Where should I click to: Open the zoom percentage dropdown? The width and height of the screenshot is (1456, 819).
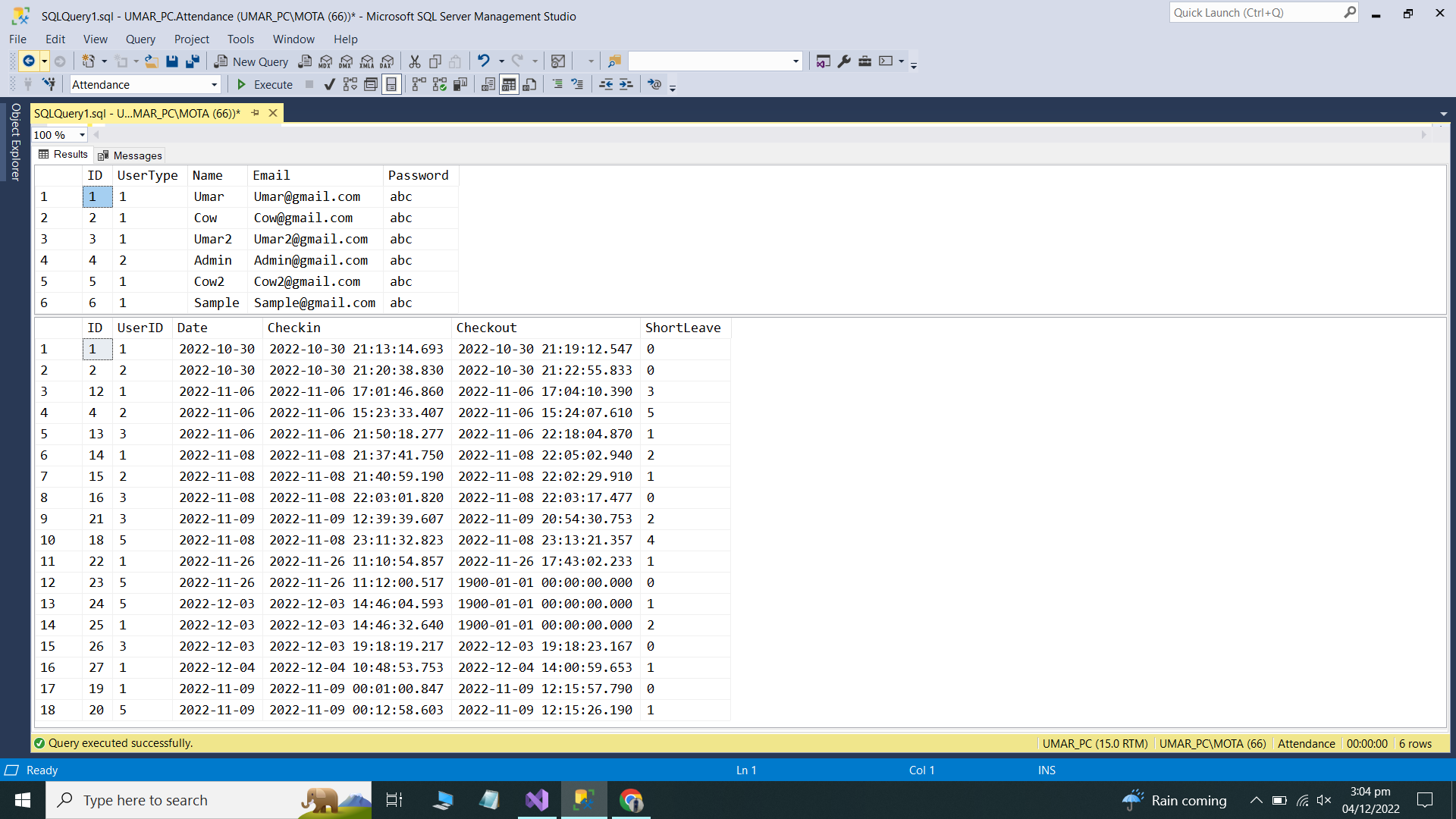click(x=82, y=134)
